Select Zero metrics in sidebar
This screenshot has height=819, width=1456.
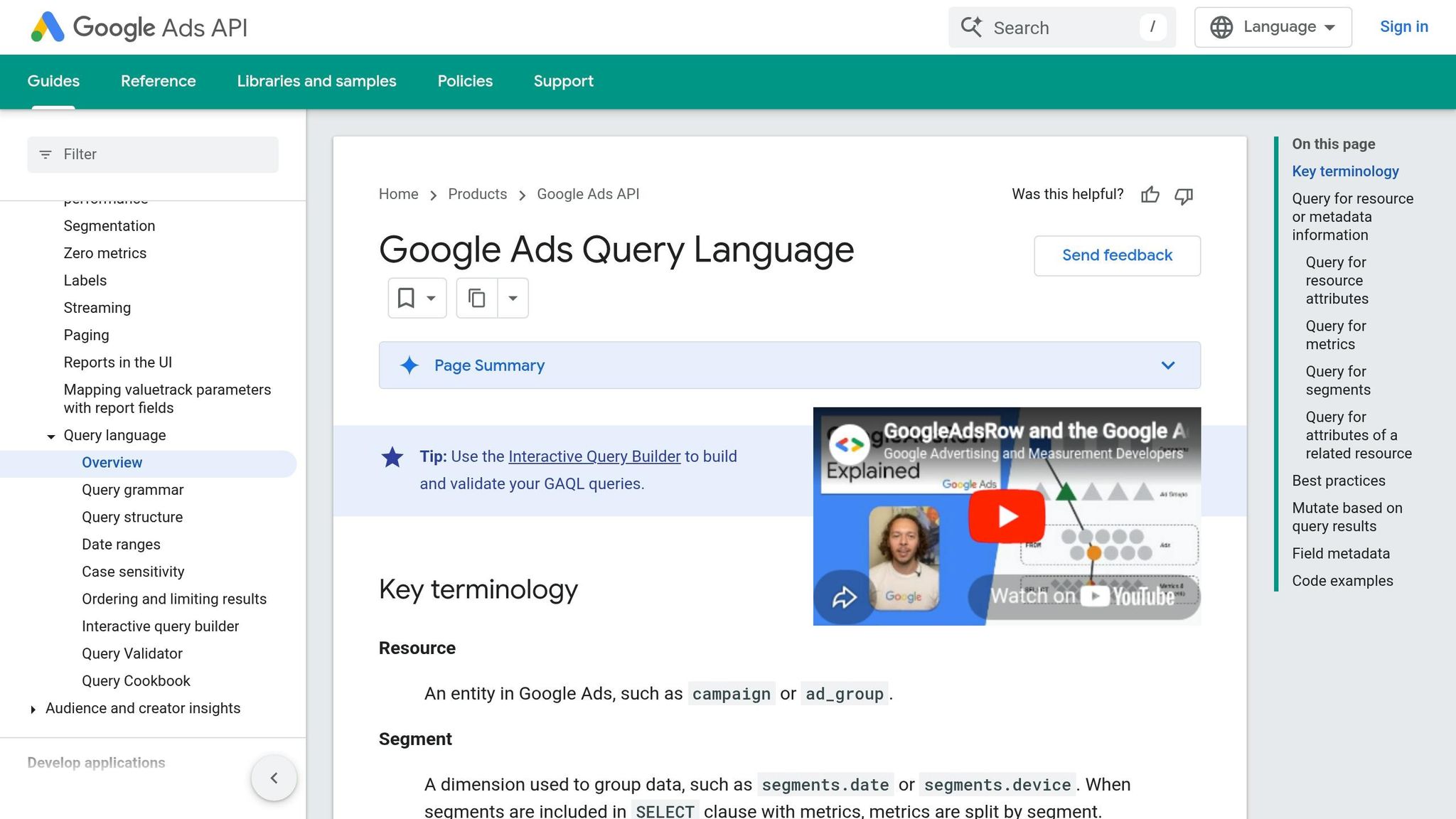point(105,253)
